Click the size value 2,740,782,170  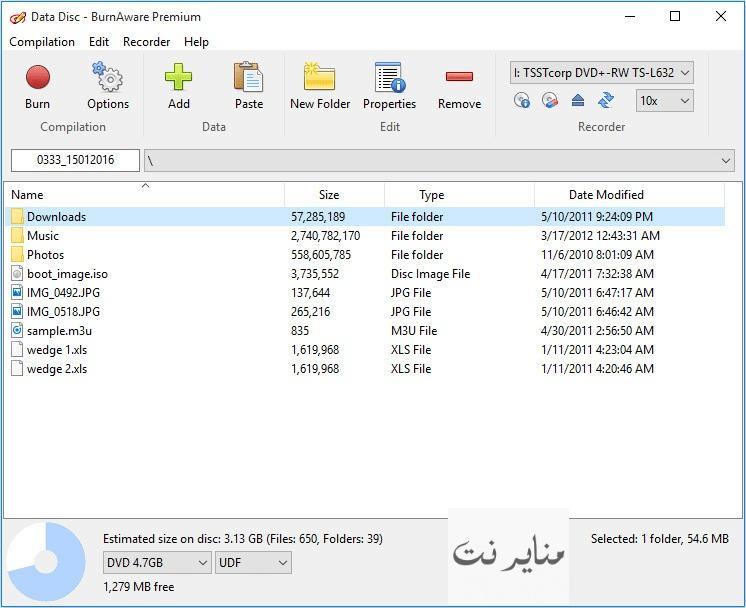coord(325,236)
